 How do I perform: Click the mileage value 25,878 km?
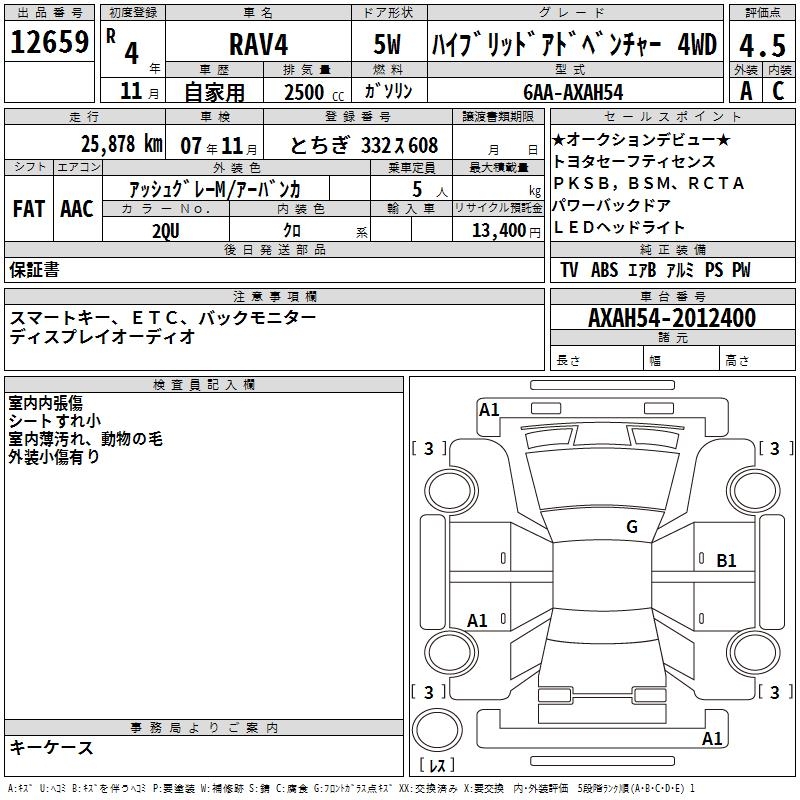click(122, 144)
